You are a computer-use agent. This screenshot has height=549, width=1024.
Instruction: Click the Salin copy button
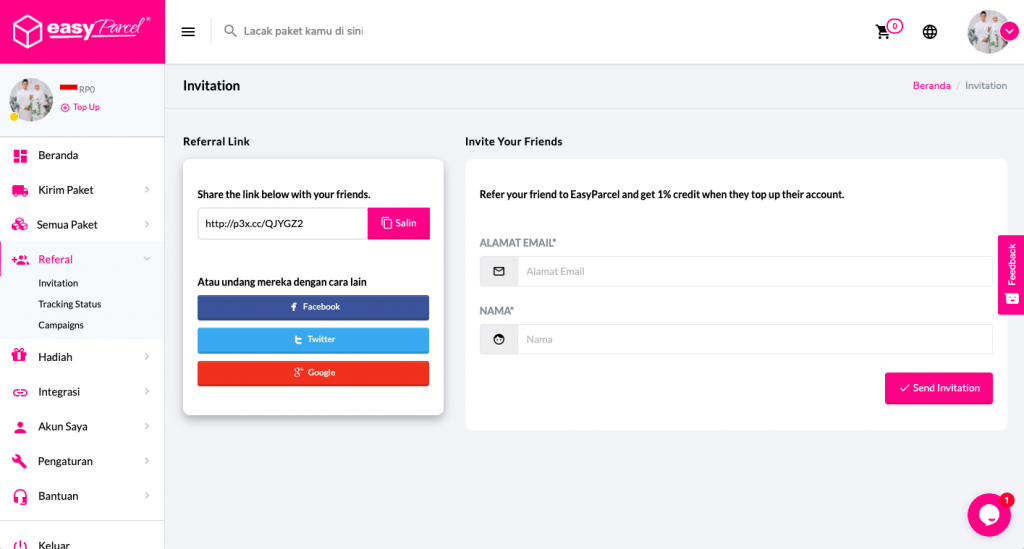399,223
